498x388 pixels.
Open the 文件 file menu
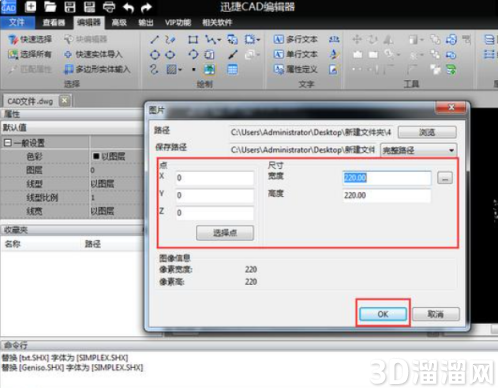(x=17, y=22)
